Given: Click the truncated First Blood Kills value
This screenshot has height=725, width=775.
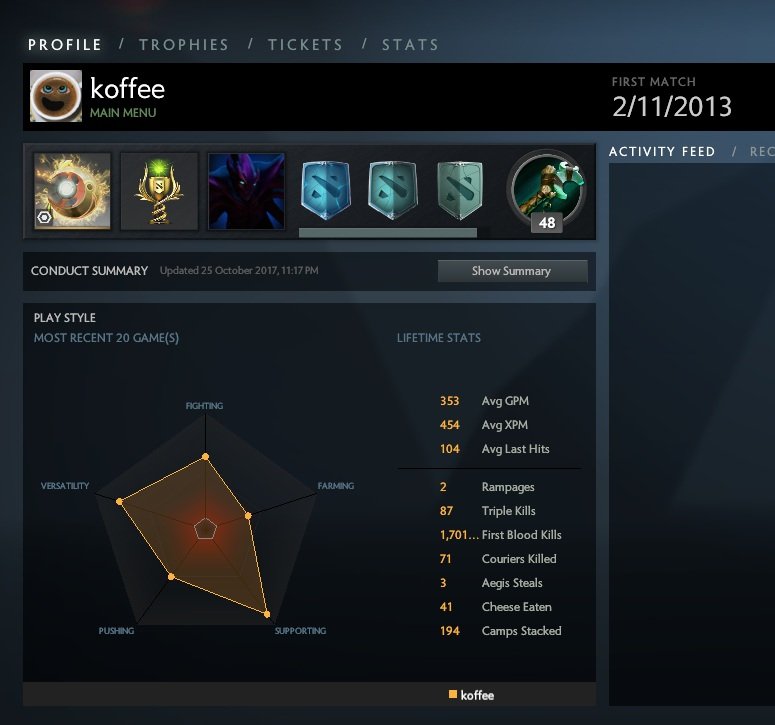Looking at the screenshot, I should click(x=459, y=535).
